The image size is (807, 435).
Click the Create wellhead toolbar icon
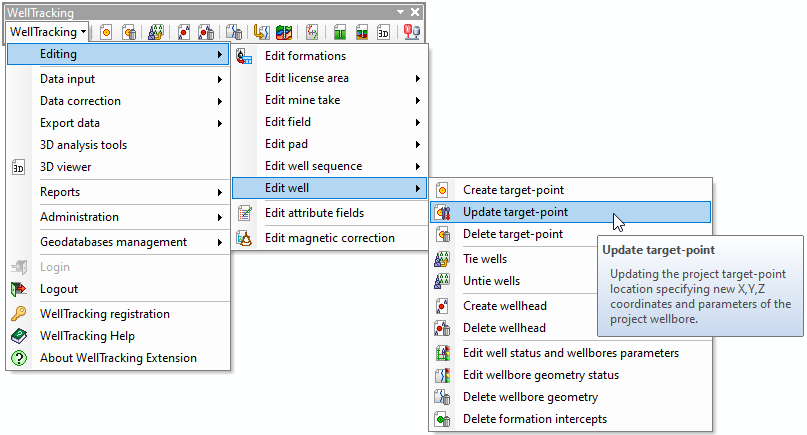[x=183, y=32]
